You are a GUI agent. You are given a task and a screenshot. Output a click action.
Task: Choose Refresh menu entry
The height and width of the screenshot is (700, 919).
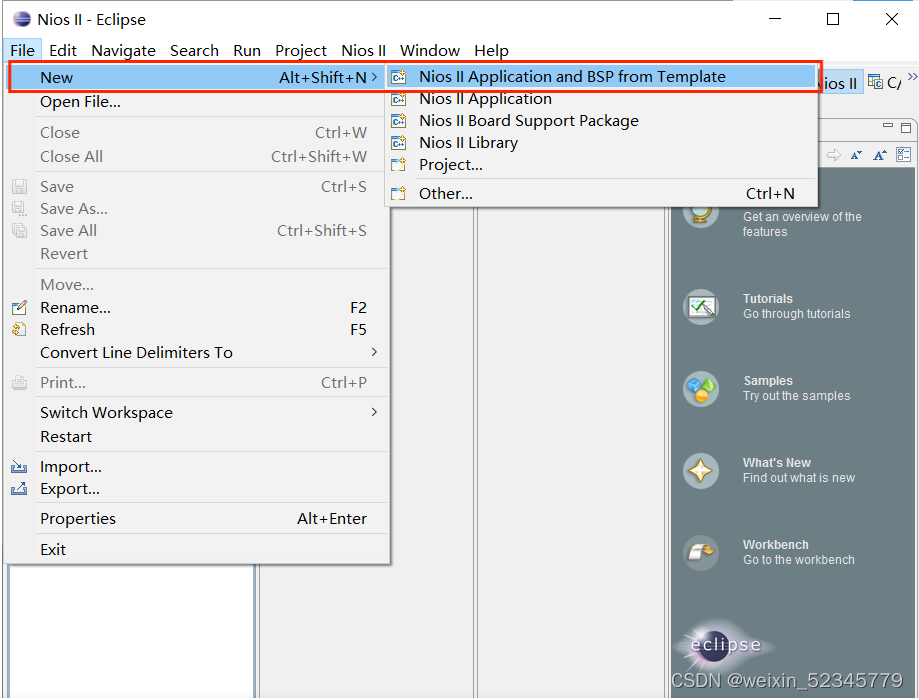[198, 329]
